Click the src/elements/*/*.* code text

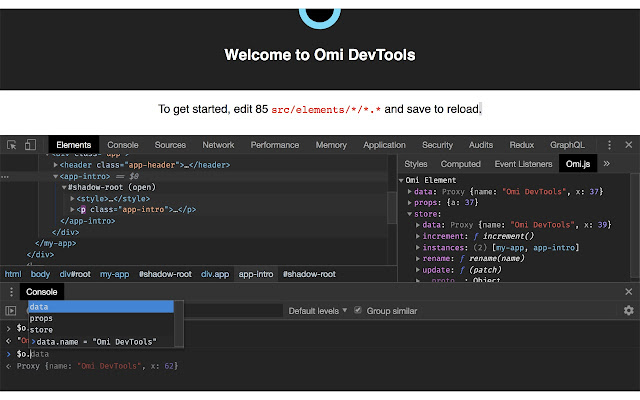click(x=326, y=109)
